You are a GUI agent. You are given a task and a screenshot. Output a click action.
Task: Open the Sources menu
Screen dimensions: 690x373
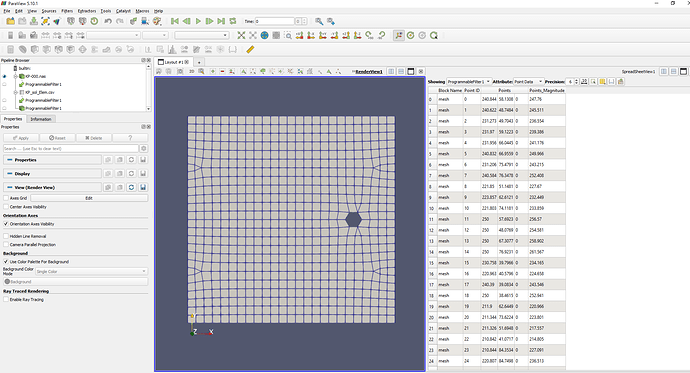(x=49, y=11)
